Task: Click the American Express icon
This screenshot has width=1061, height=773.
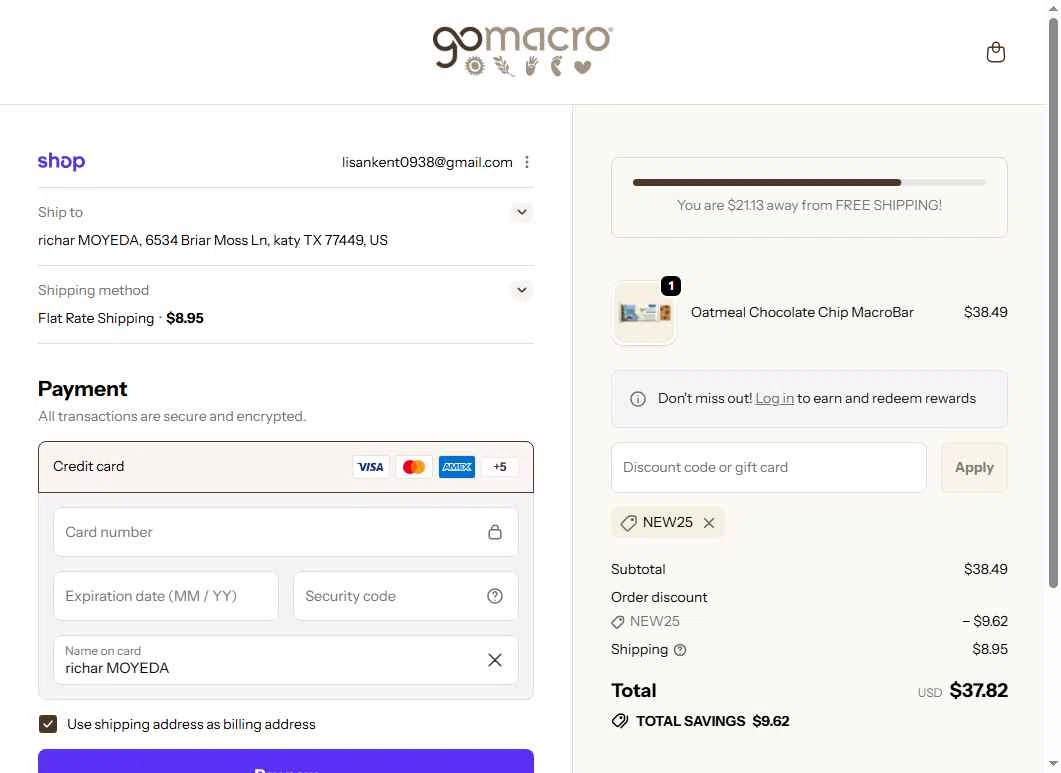Action: [457, 467]
